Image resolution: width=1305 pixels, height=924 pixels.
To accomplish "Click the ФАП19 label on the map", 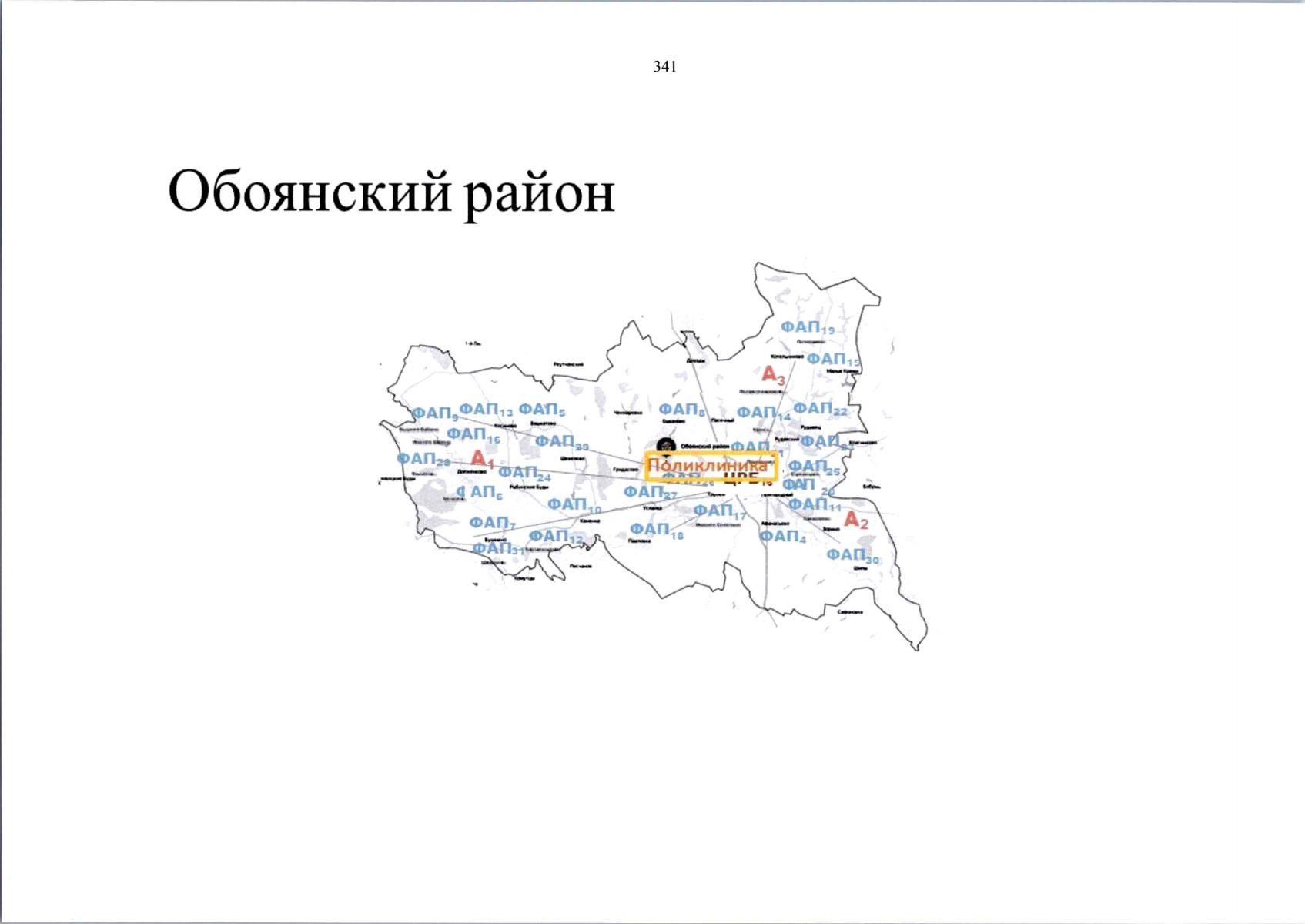I will (808, 328).
